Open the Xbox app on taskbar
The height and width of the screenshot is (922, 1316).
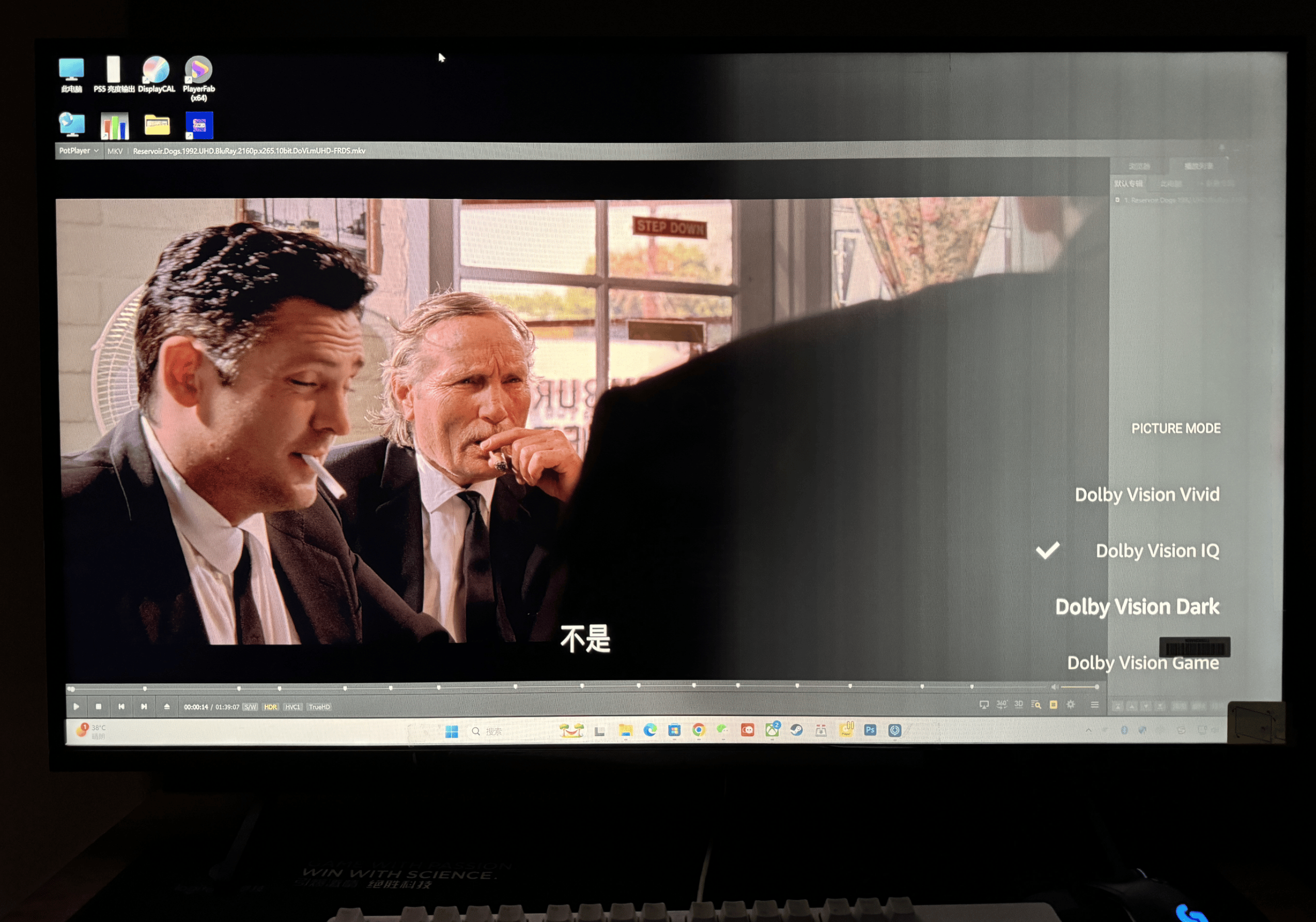tap(772, 729)
